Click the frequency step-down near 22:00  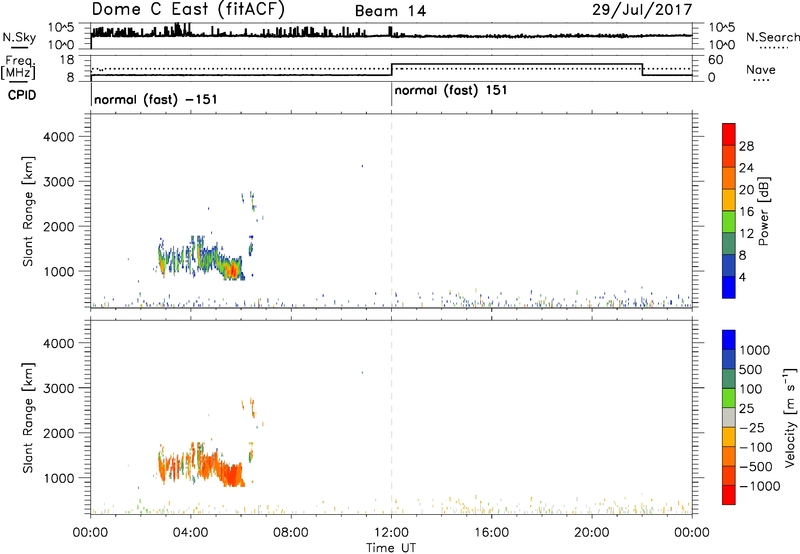[642, 69]
